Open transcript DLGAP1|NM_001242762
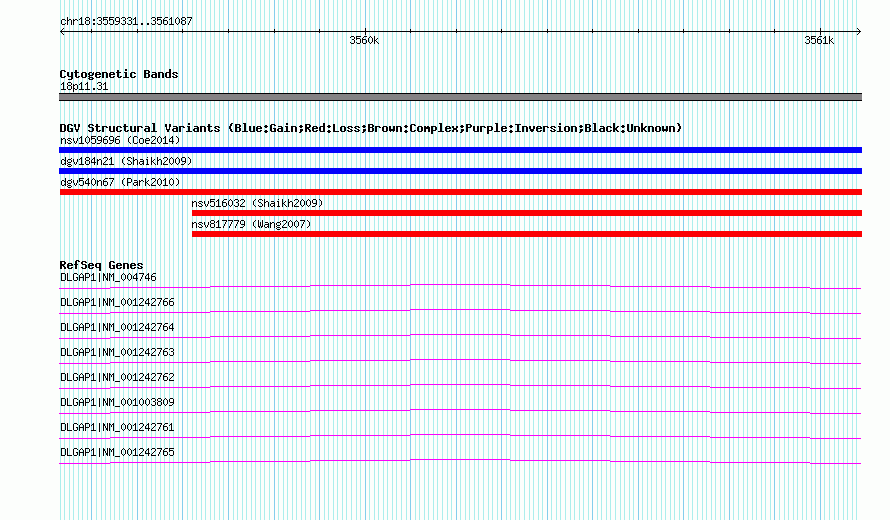This screenshot has height=520, width=890. point(117,378)
